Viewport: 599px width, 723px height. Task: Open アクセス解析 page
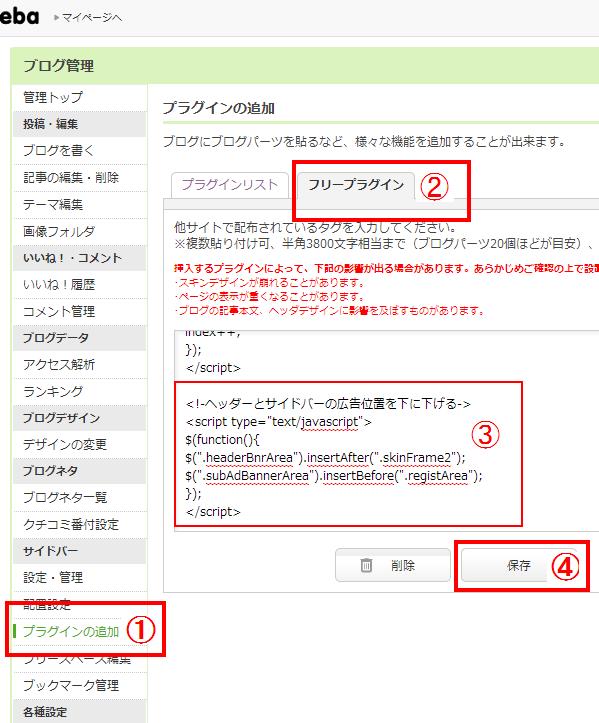[x=59, y=364]
